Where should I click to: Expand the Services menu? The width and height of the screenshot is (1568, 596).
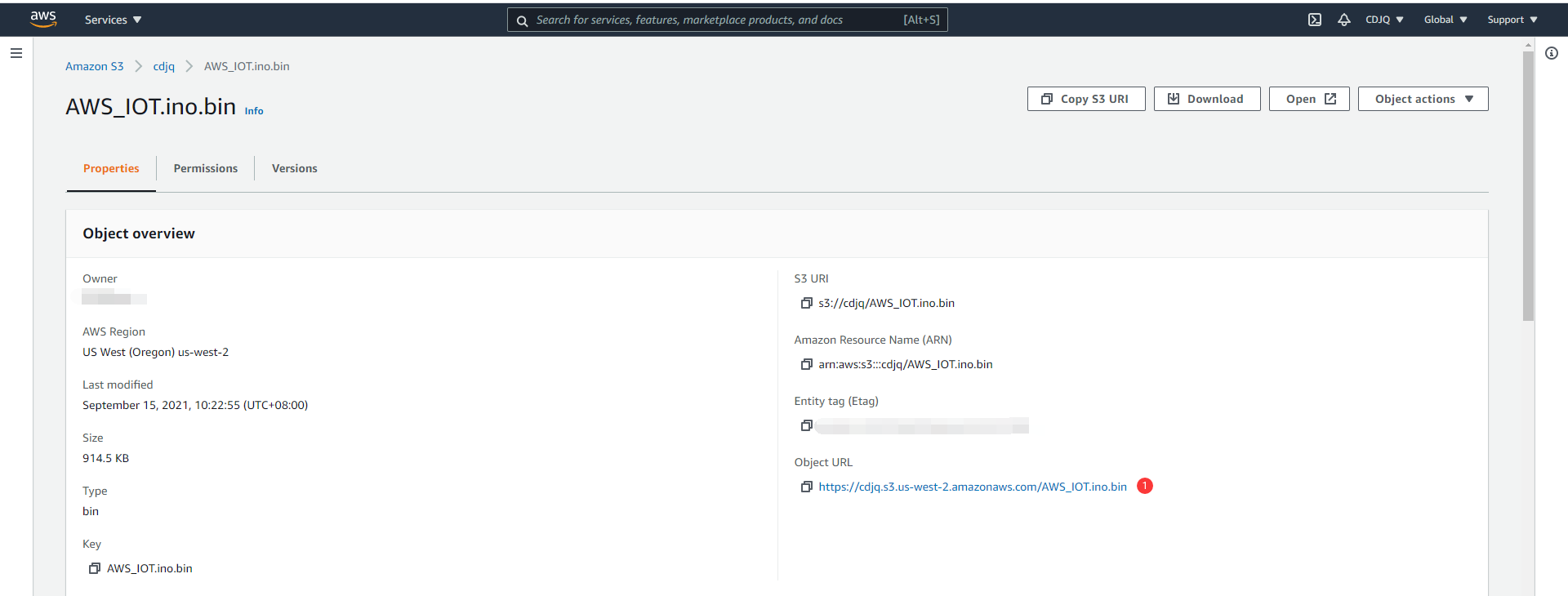[x=113, y=20]
